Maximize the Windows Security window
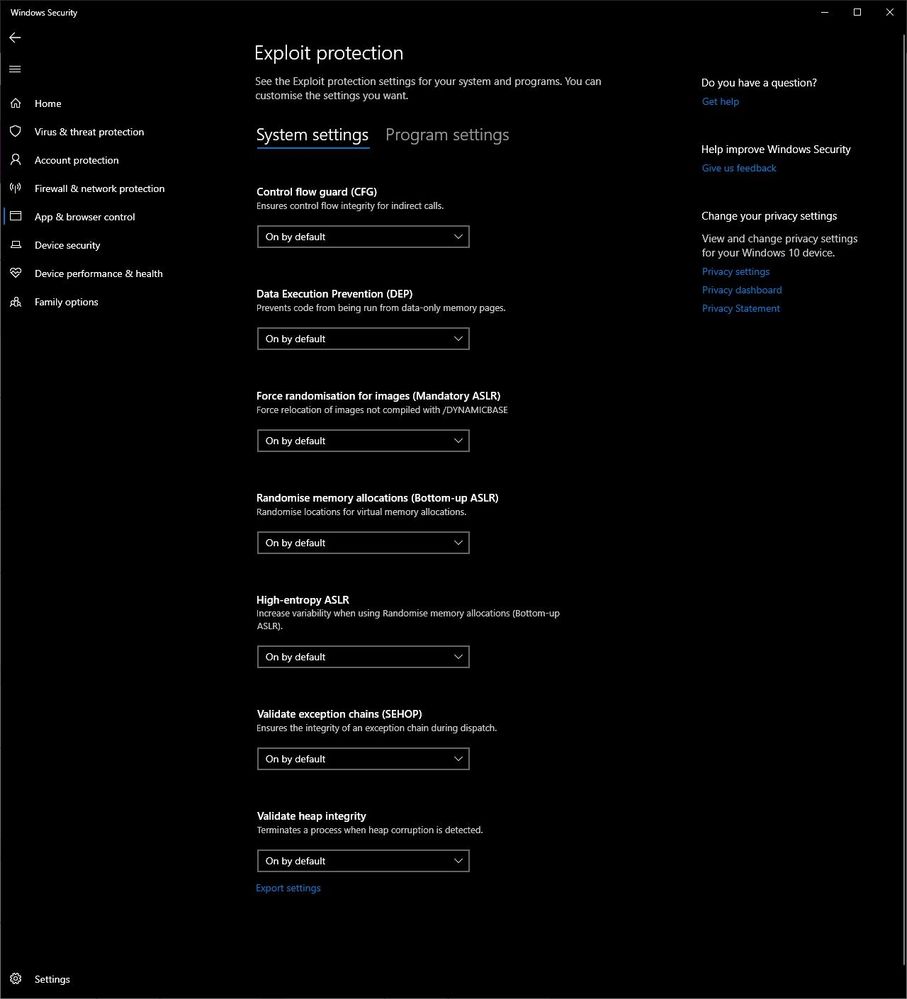 (857, 12)
